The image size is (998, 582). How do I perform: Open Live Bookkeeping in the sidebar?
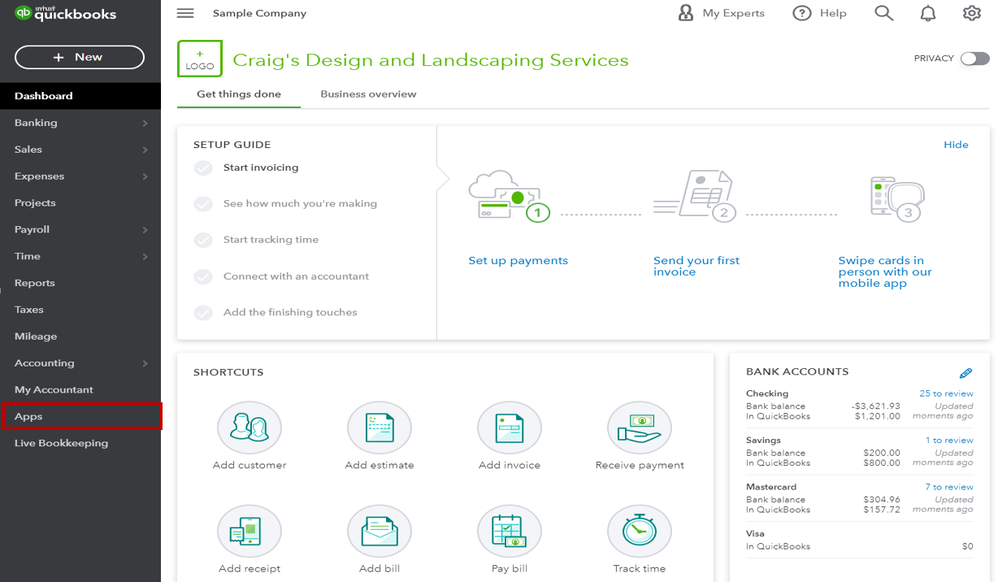click(x=80, y=443)
